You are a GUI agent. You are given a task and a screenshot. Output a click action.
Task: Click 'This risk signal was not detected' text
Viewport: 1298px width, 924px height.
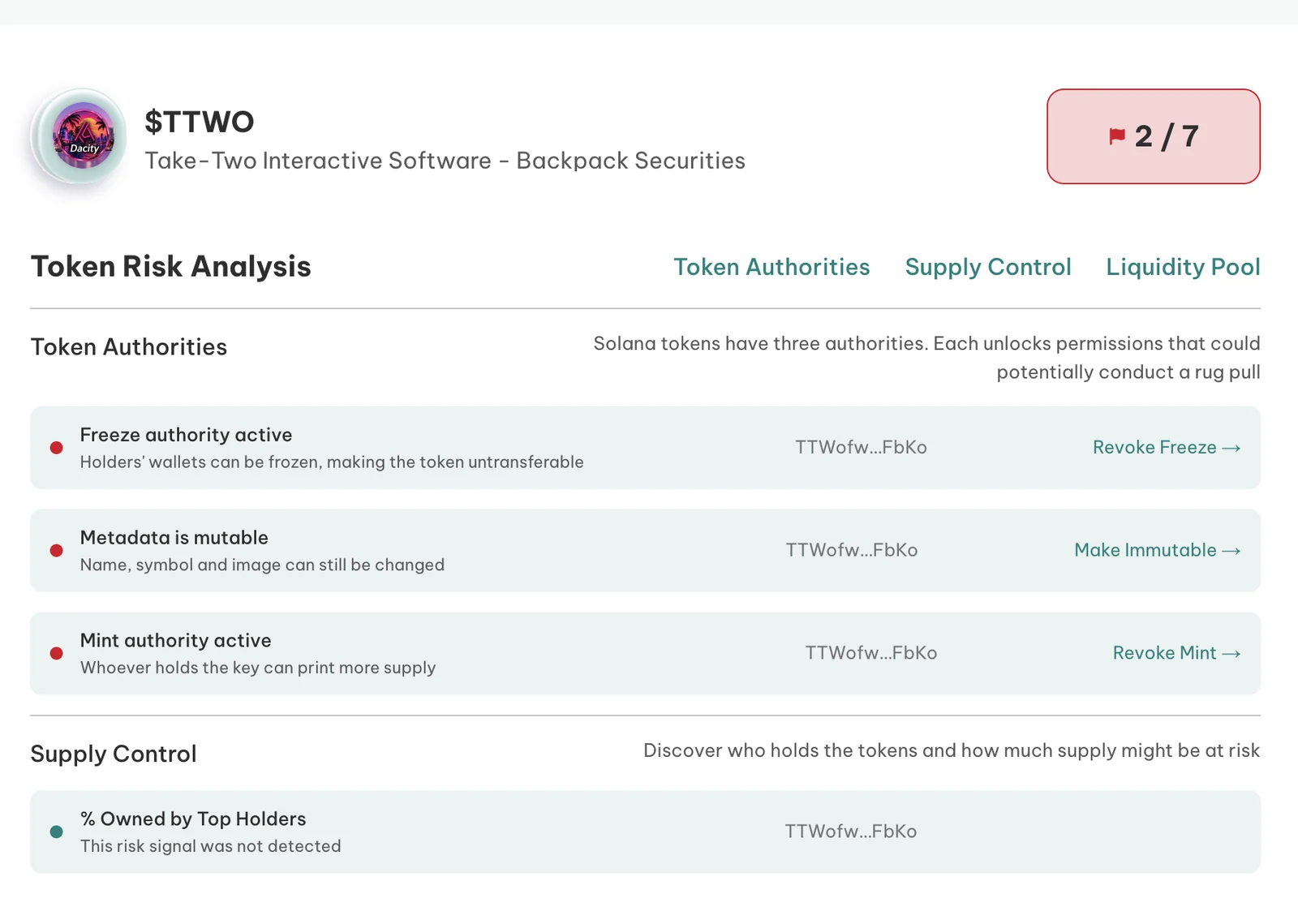tap(211, 846)
